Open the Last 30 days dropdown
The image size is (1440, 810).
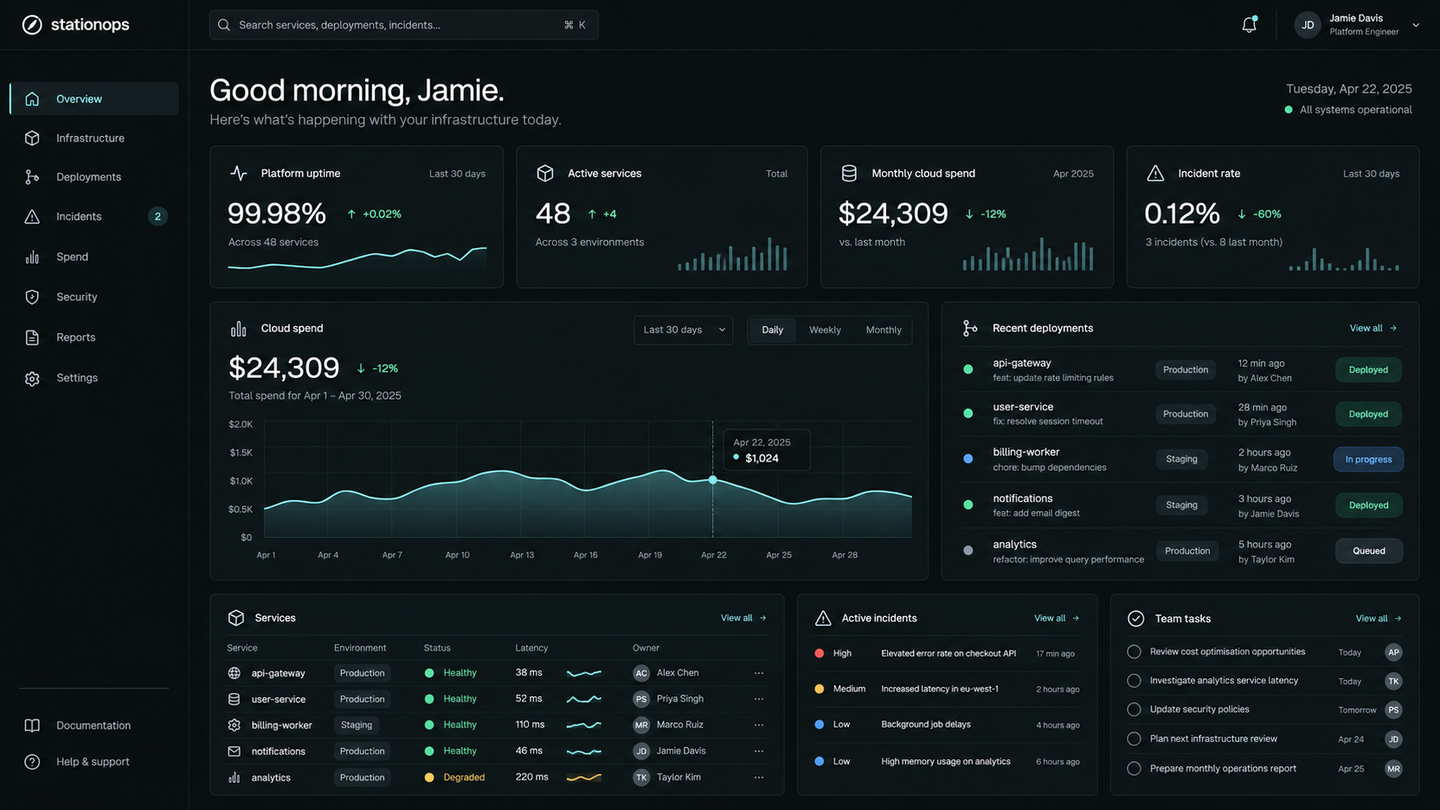(x=683, y=330)
